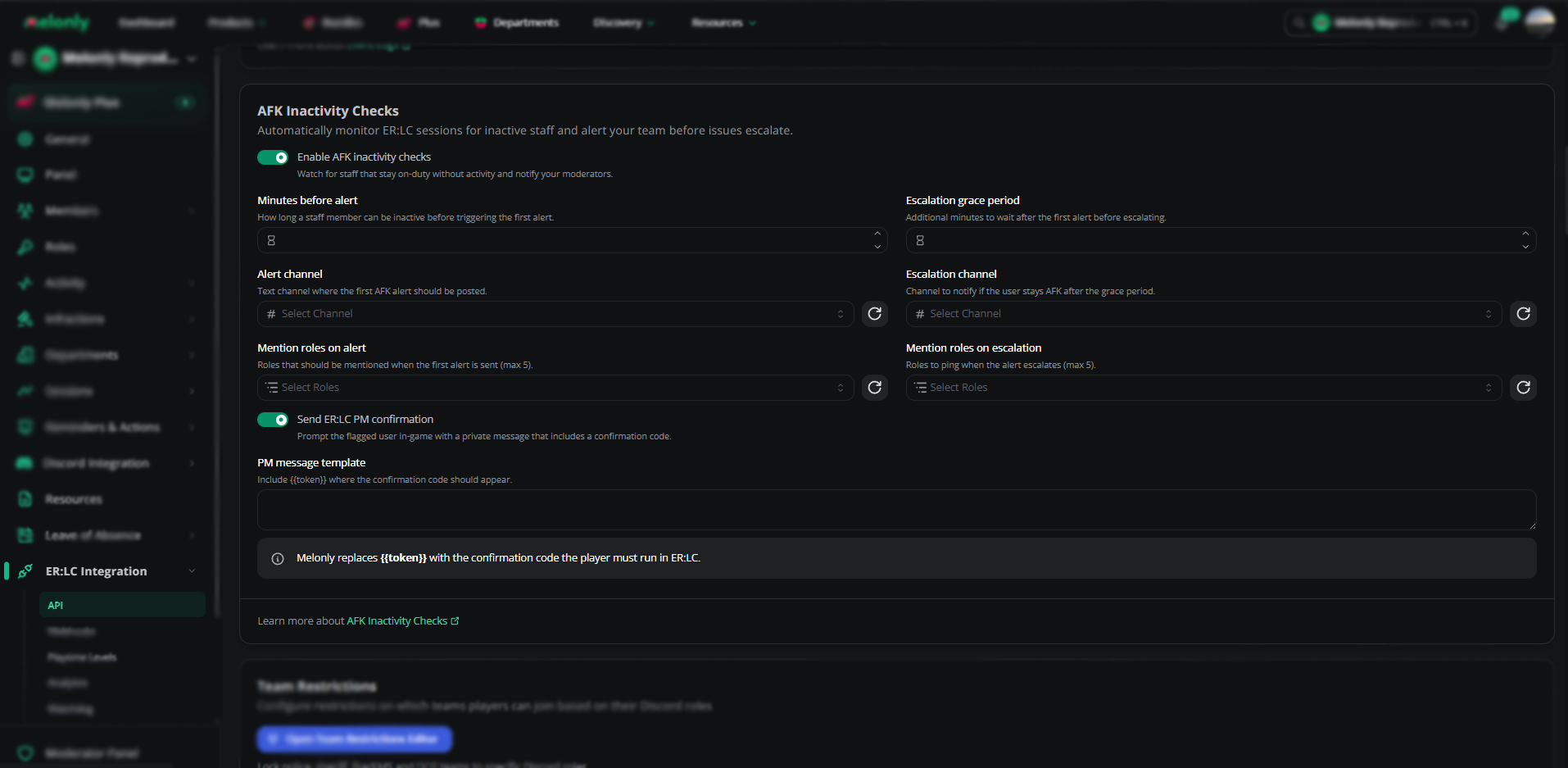Open Infractions via its gavel icon
Image resolution: width=1568 pixels, height=768 pixels.
(x=25, y=320)
